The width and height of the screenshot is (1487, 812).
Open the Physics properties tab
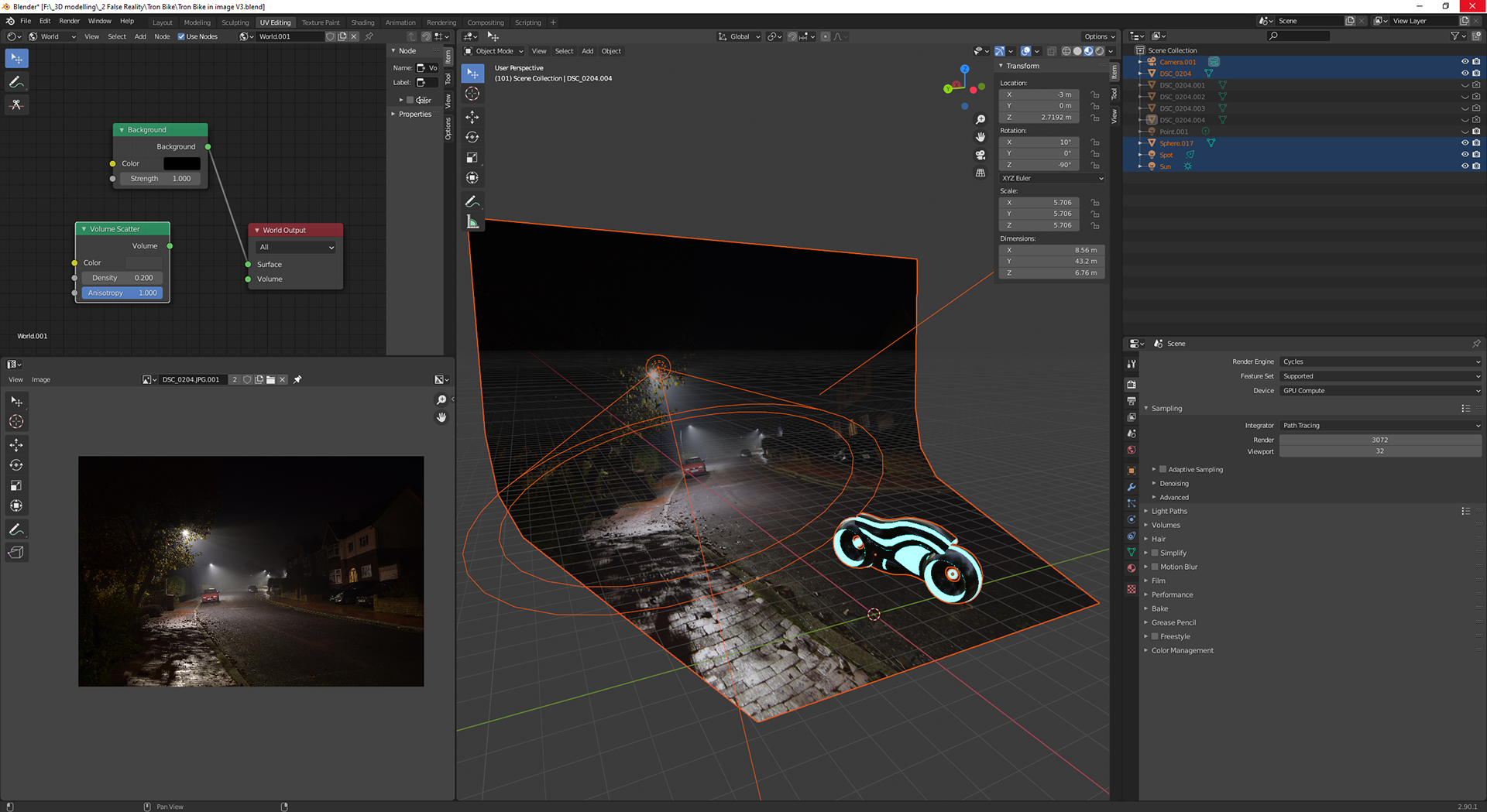(1132, 519)
